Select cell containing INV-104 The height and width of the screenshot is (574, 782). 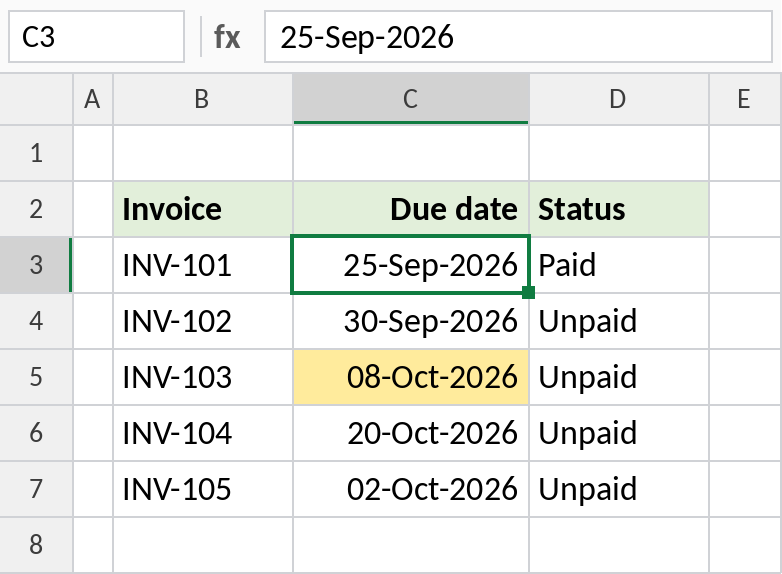tap(203, 432)
